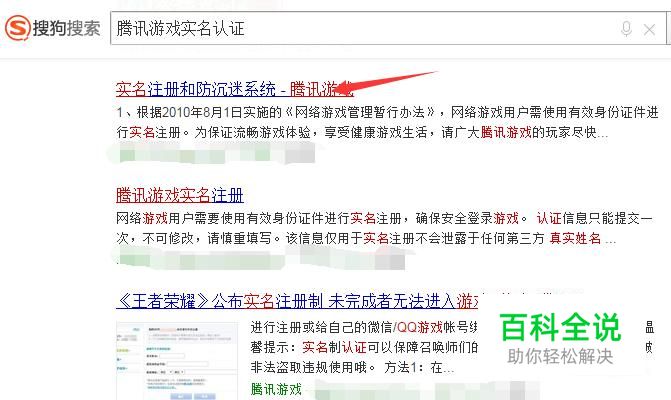The height and width of the screenshot is (400, 671).
Task: Click the Sogou search logo
Action: [x=53, y=28]
